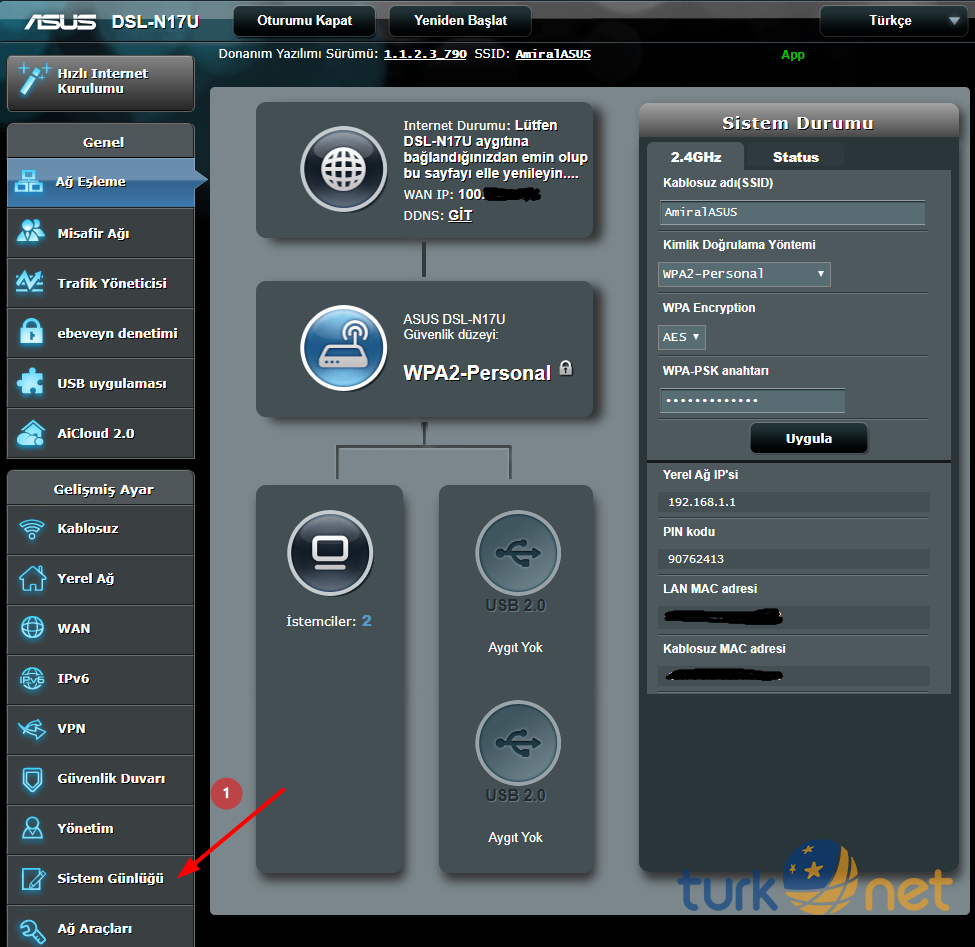Click the İstemciler count 2

[x=367, y=621]
